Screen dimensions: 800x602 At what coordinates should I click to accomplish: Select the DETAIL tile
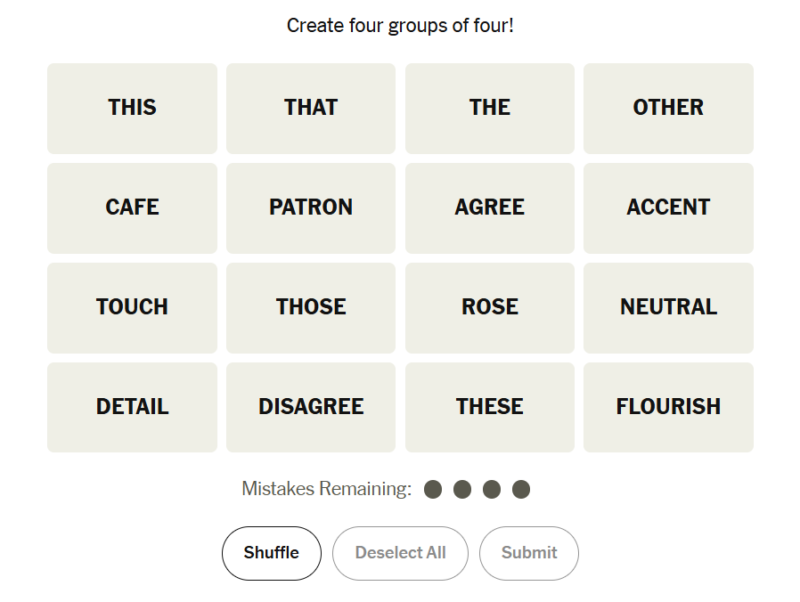click(132, 407)
